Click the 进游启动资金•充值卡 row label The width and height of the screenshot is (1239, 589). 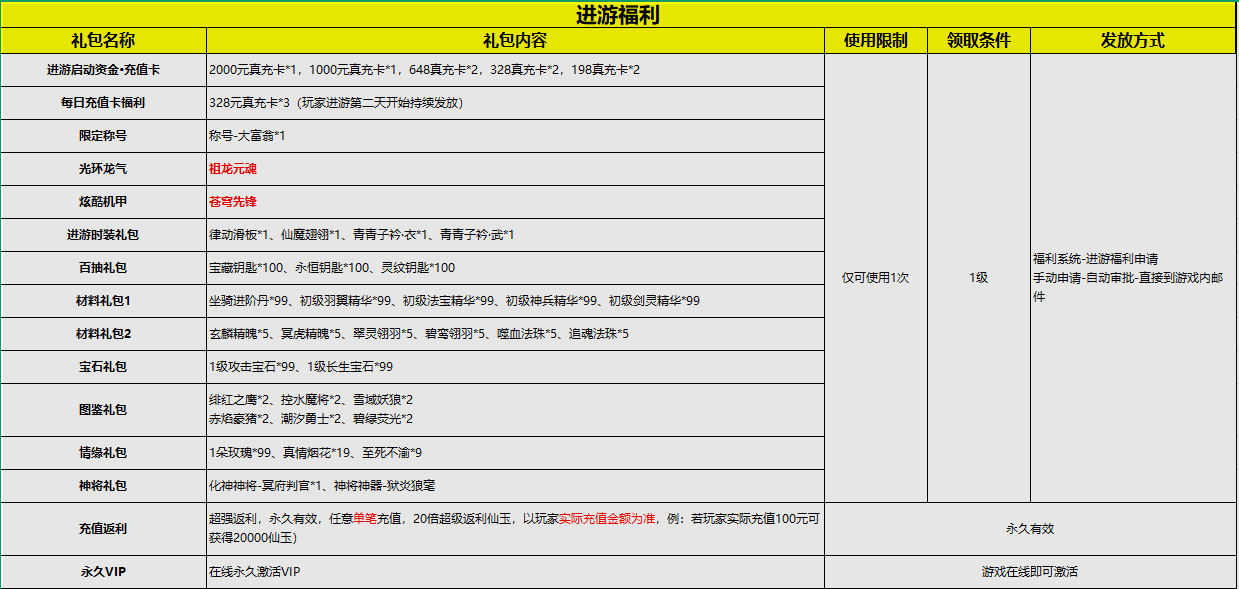103,70
